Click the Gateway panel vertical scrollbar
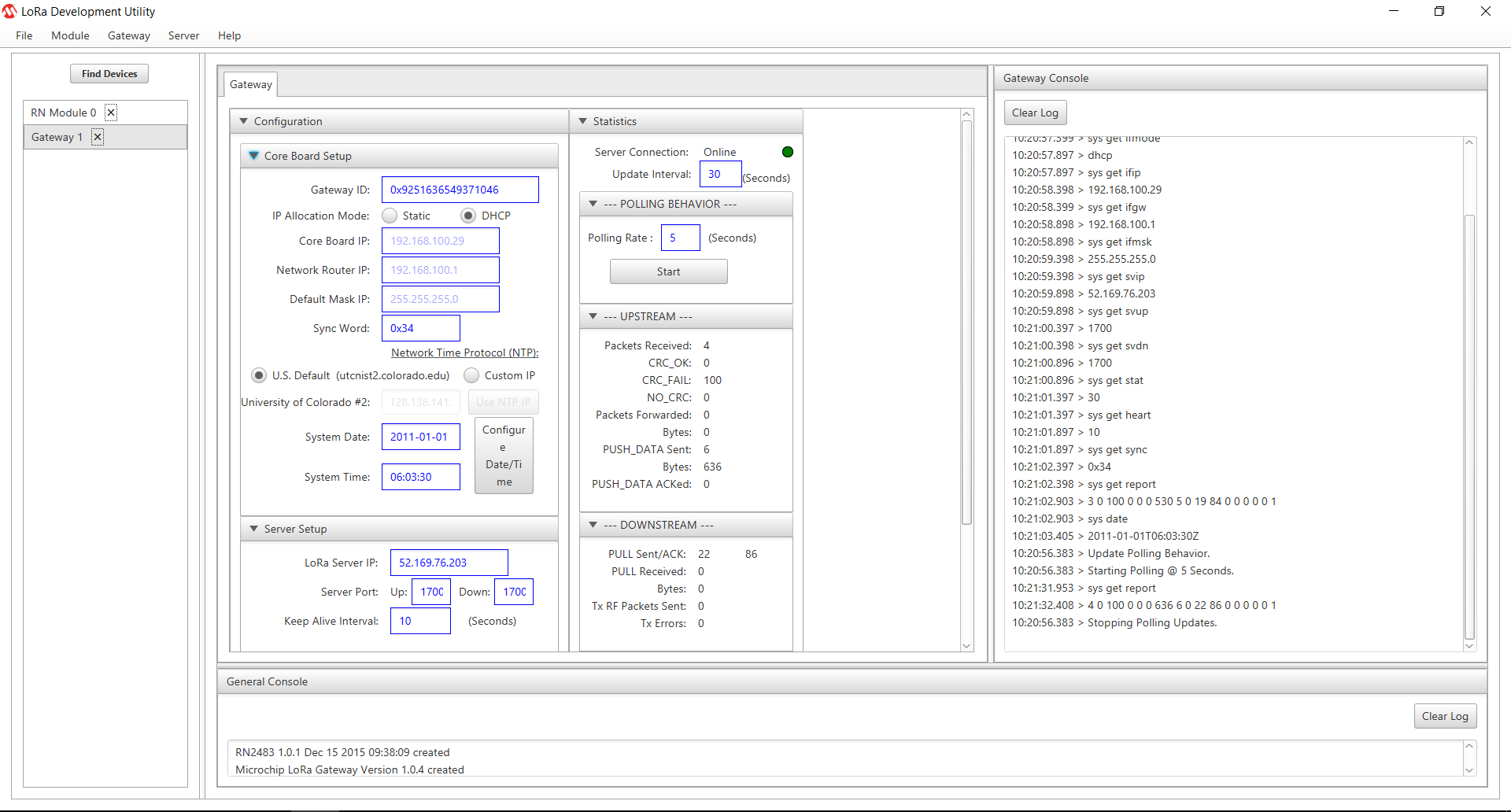The image size is (1511, 812). tap(966, 323)
